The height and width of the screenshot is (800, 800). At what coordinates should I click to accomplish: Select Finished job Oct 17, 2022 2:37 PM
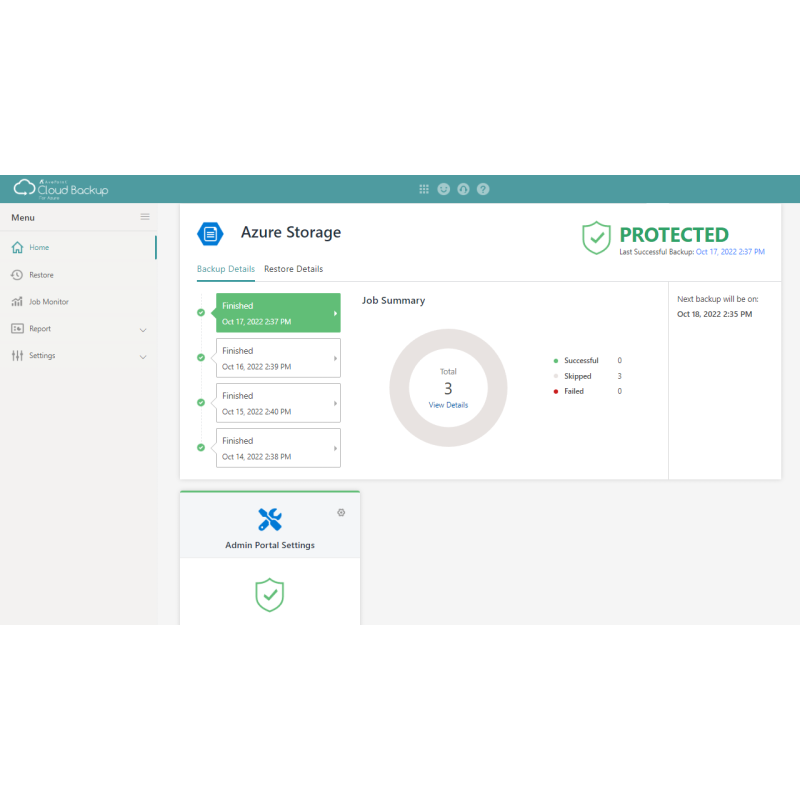tap(278, 313)
